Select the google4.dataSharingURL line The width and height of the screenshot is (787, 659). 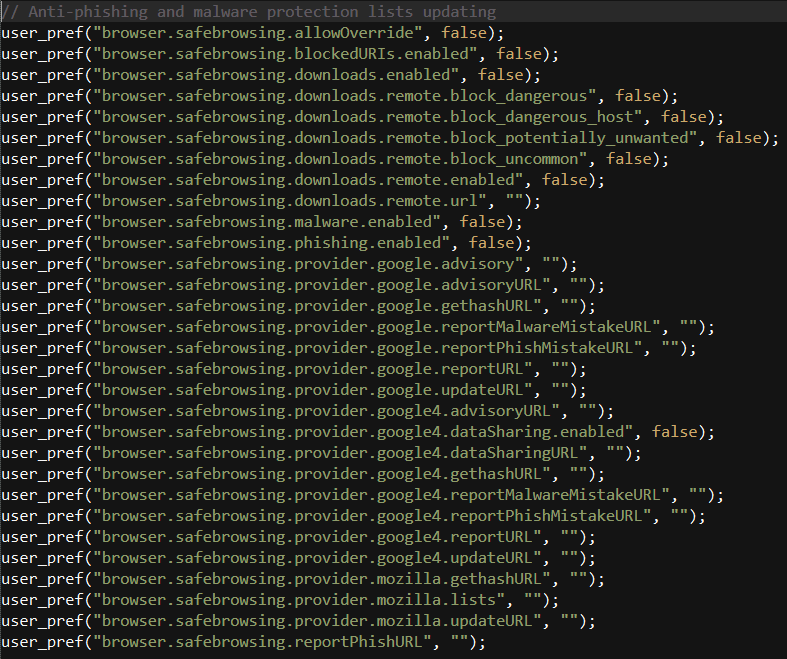[322, 453]
